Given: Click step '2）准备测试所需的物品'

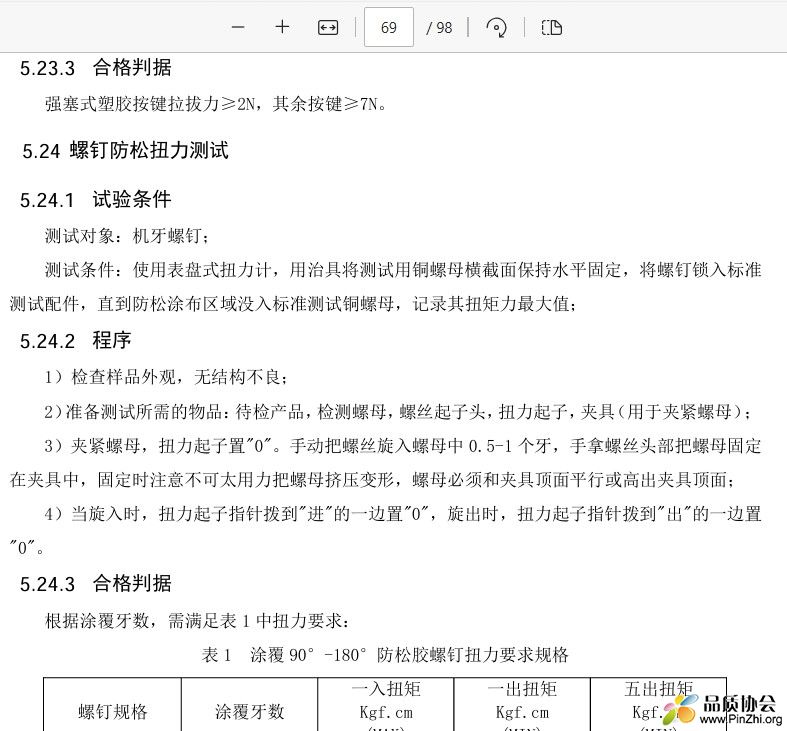Looking at the screenshot, I should (398, 412).
